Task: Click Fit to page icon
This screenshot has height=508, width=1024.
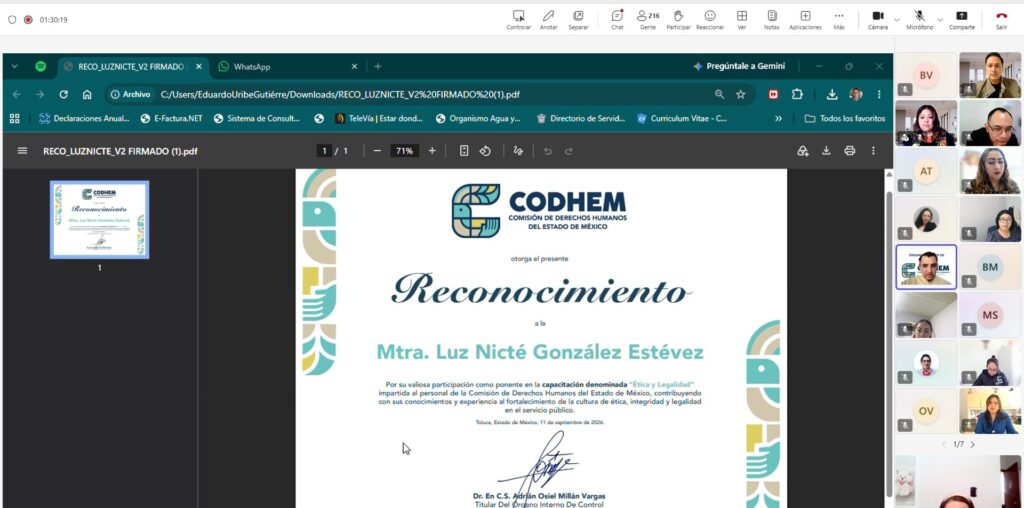Action: coord(464,151)
